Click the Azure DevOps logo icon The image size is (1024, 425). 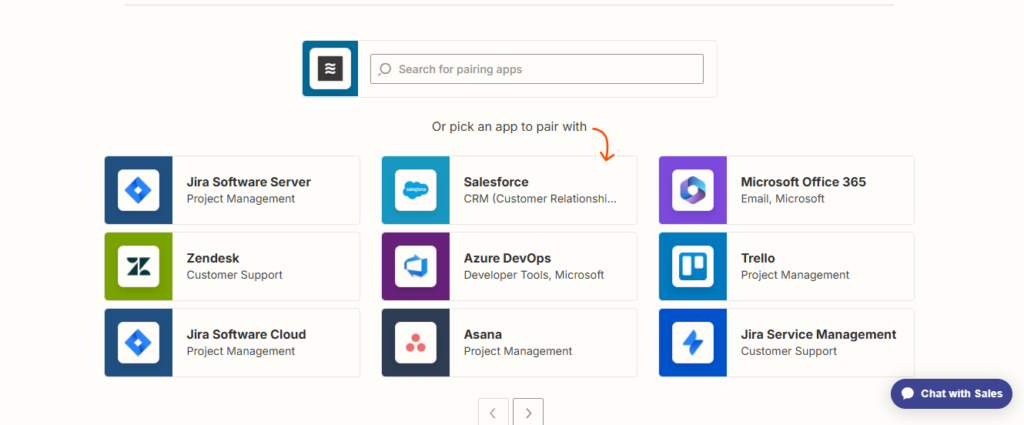tap(415, 266)
